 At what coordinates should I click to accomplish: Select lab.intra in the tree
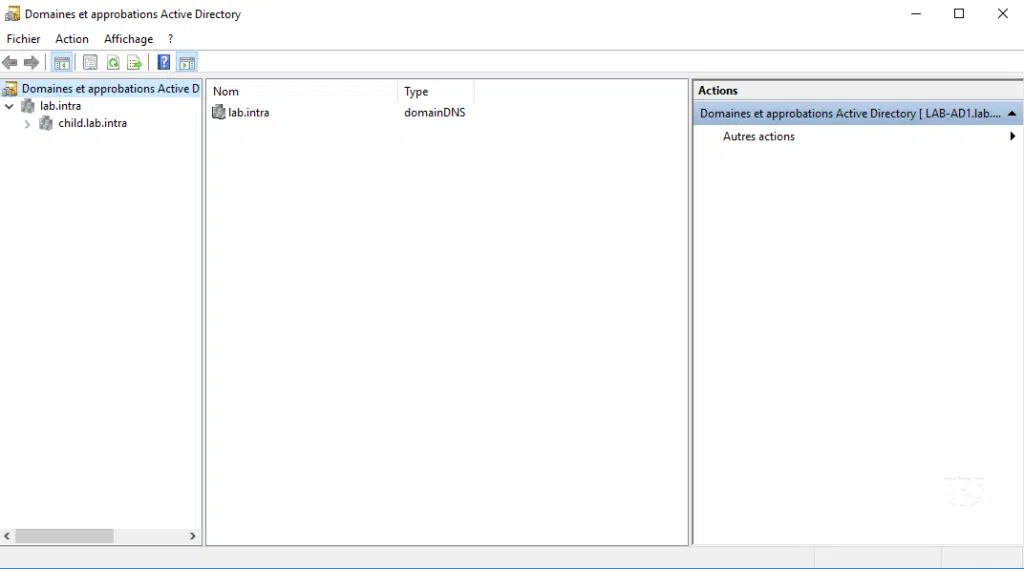point(61,106)
